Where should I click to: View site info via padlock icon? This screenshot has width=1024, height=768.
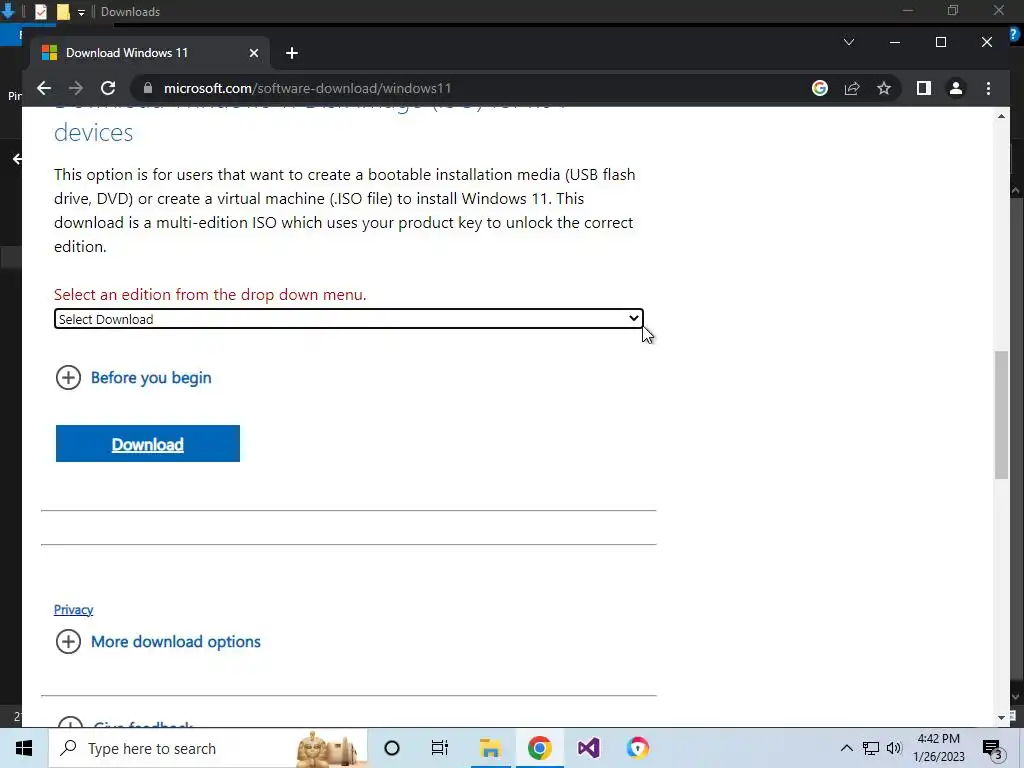(148, 88)
